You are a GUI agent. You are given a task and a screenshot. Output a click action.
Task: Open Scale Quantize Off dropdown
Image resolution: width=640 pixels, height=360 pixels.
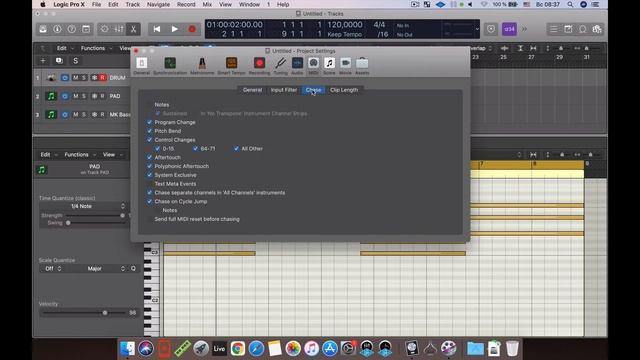click(53, 269)
